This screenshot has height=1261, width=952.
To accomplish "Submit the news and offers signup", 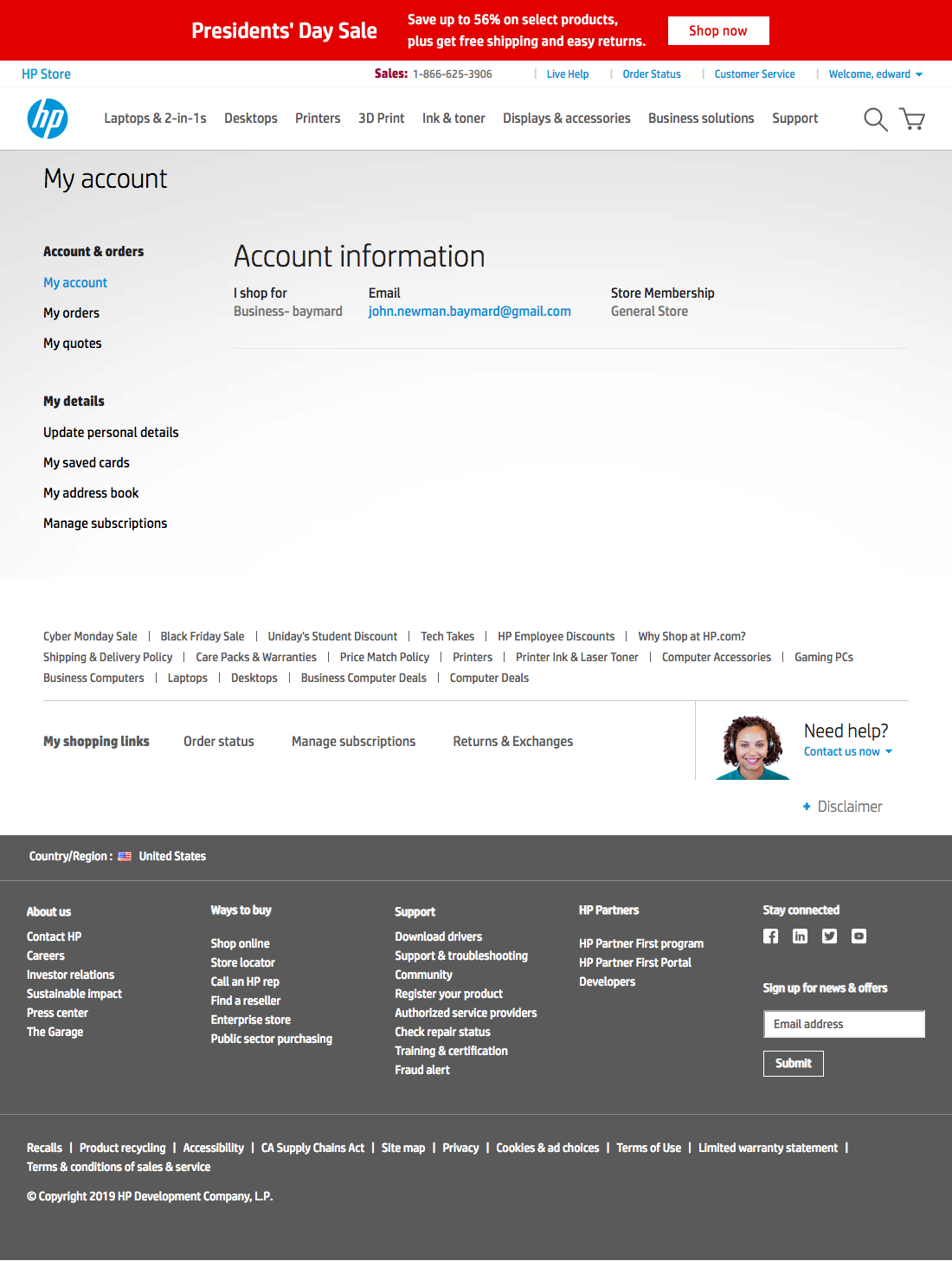I will [x=793, y=1063].
